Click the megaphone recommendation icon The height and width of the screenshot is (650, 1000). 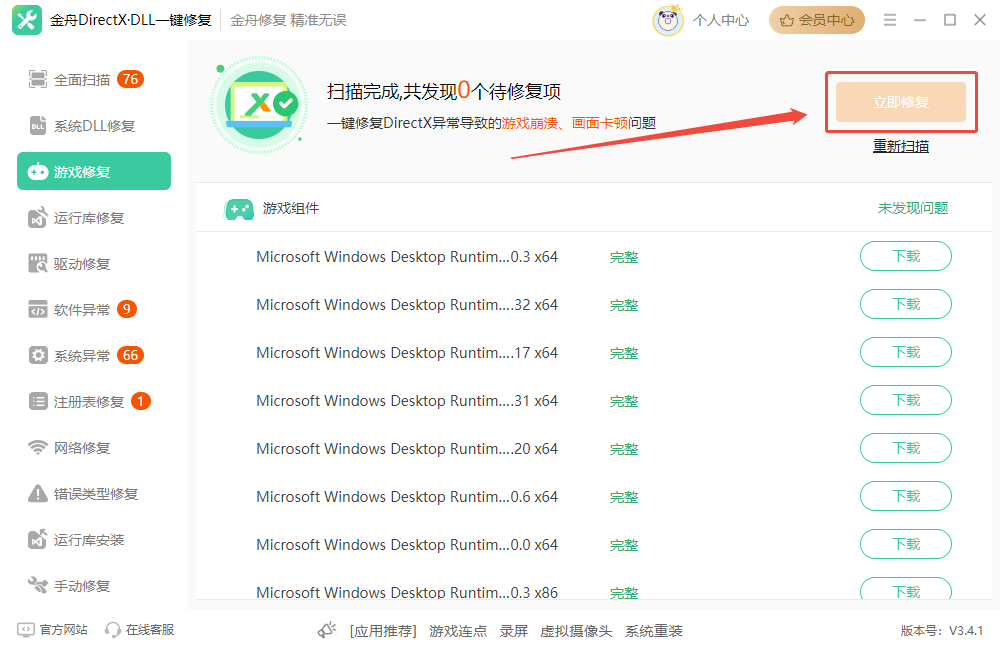327,630
